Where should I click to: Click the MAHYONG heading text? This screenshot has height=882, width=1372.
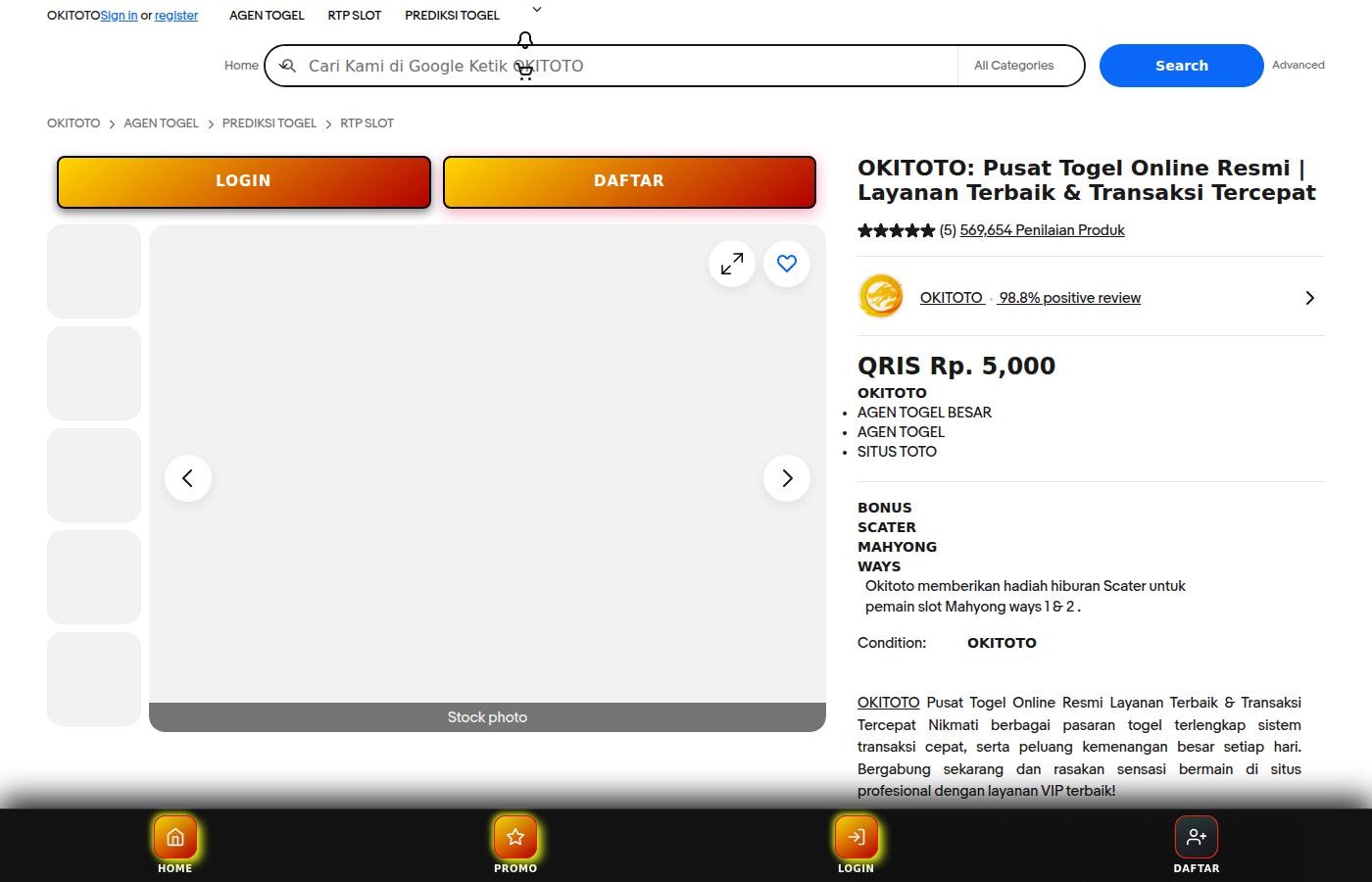coord(897,547)
